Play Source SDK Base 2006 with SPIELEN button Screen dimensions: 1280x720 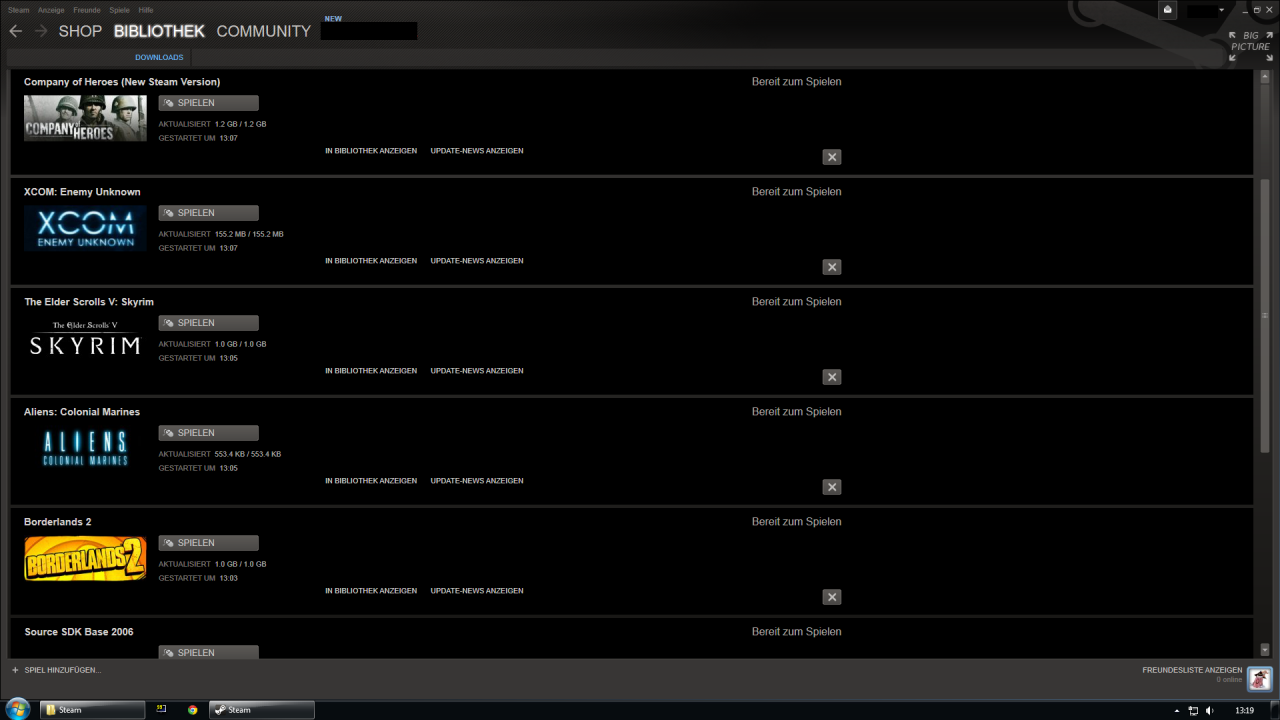point(208,652)
